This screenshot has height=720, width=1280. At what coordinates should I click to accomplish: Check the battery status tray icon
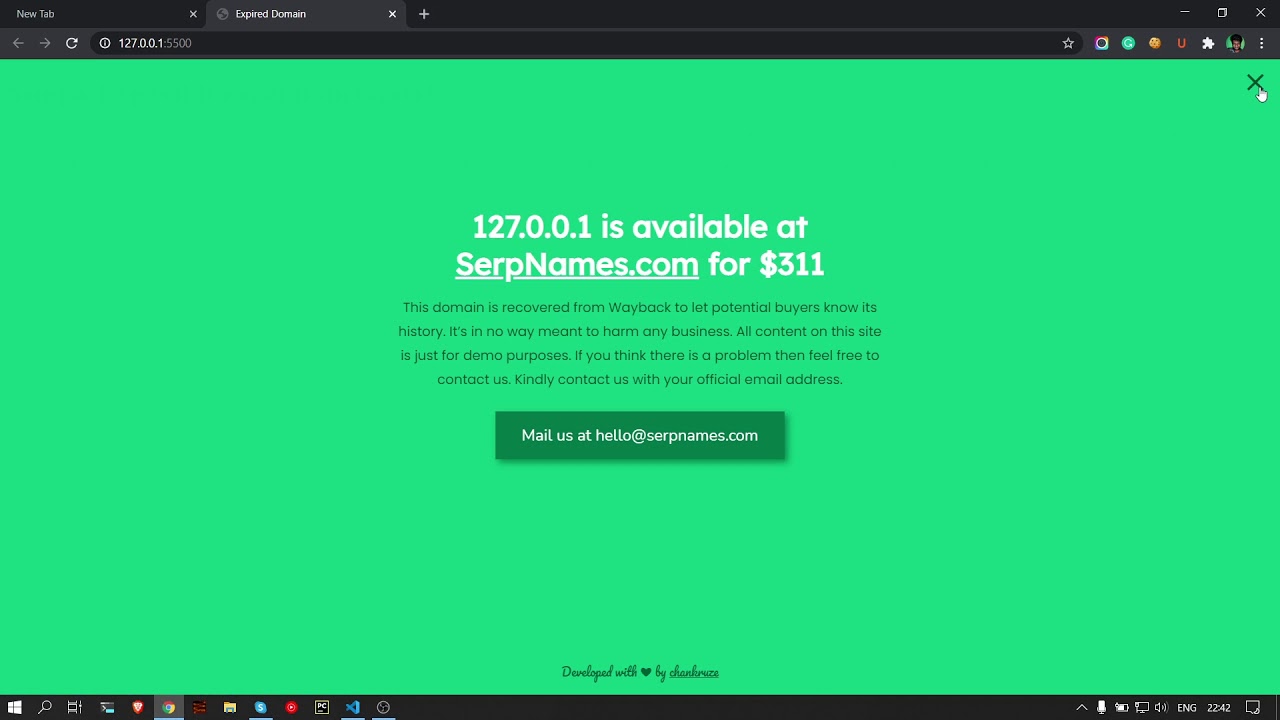pyautogui.click(x=1121, y=707)
